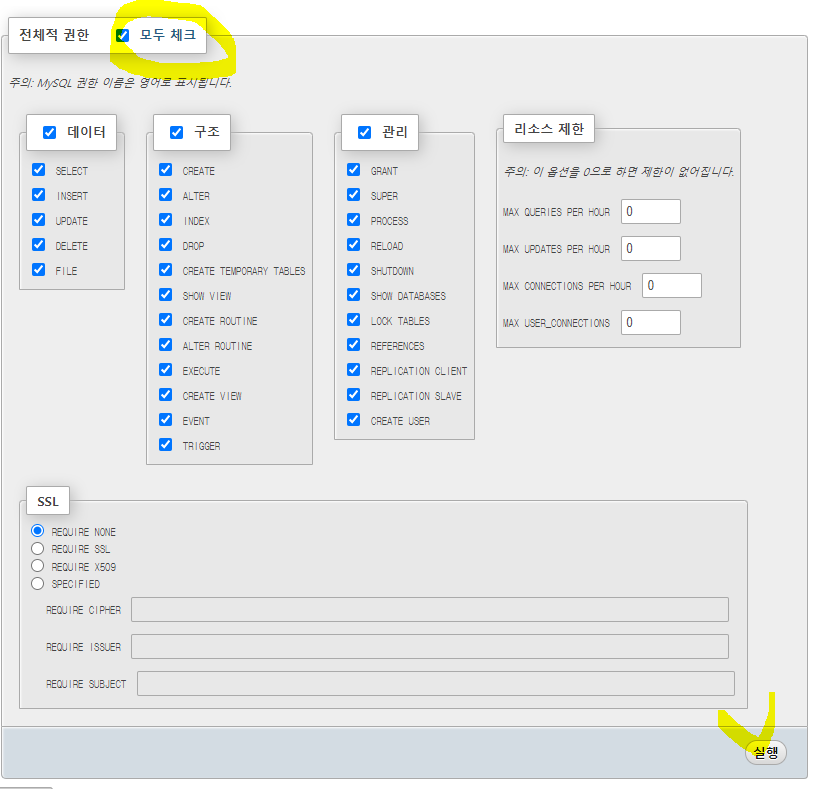Uncheck the SUPER privilege
The image size is (814, 789).
pos(354,194)
